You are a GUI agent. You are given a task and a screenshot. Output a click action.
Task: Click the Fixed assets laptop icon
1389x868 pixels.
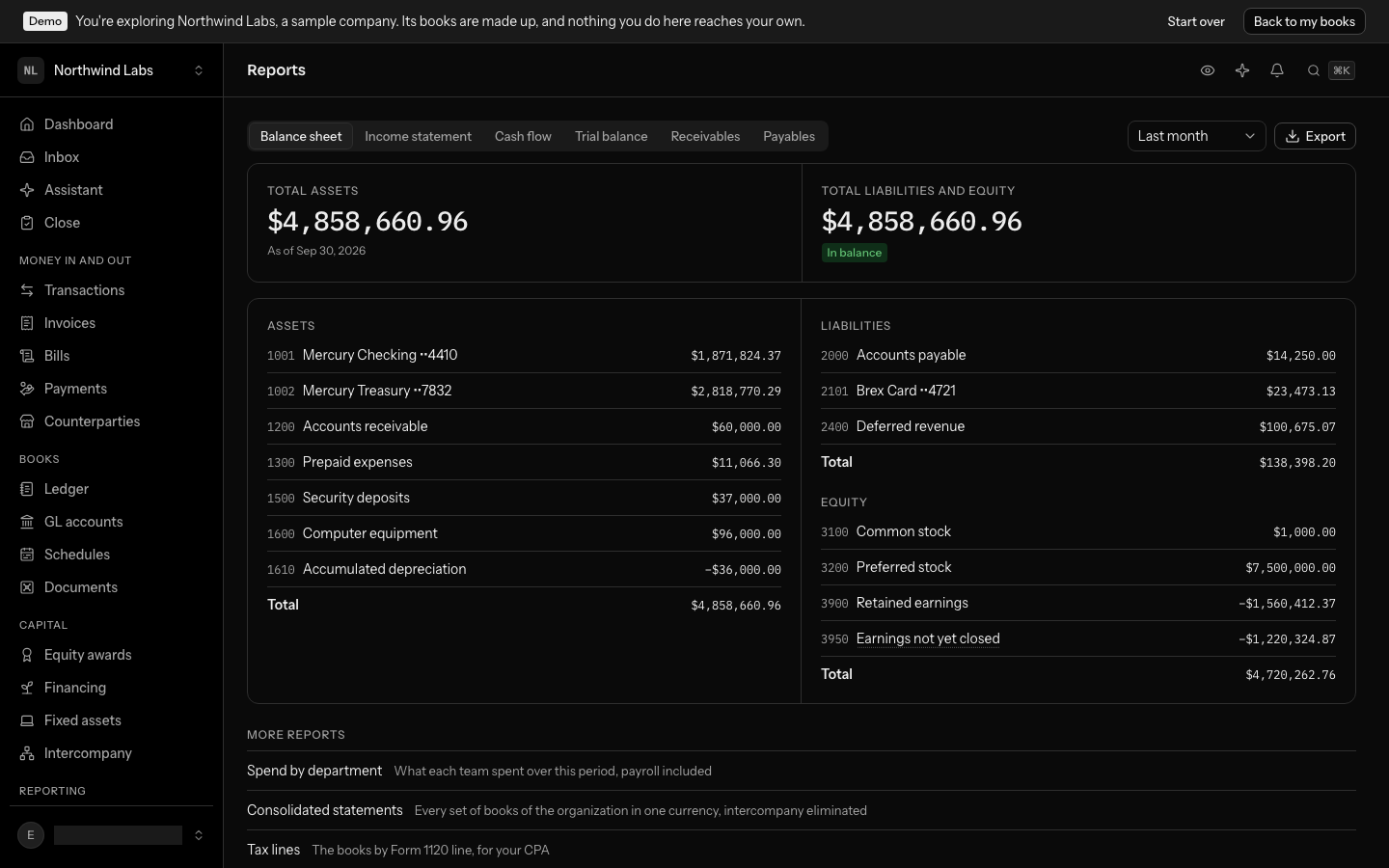(x=27, y=720)
